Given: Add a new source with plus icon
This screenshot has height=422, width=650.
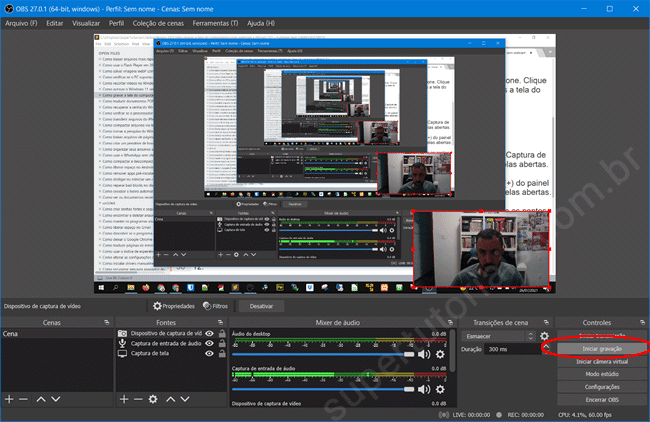Looking at the screenshot, I should 123,398.
